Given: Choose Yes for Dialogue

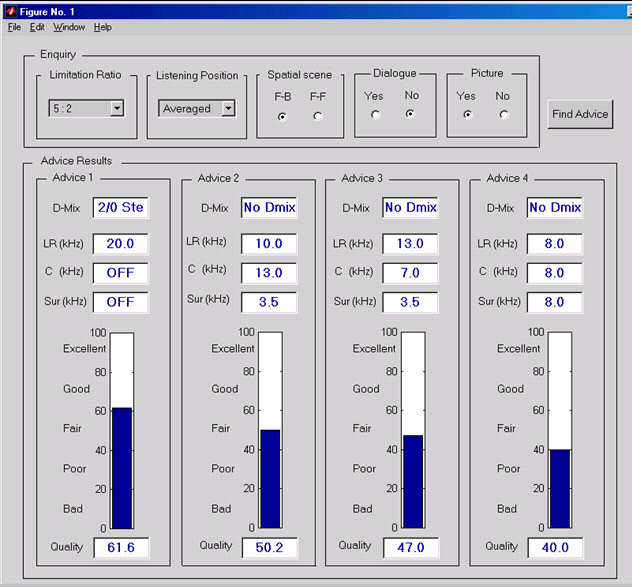Looking at the screenshot, I should click(x=375, y=114).
